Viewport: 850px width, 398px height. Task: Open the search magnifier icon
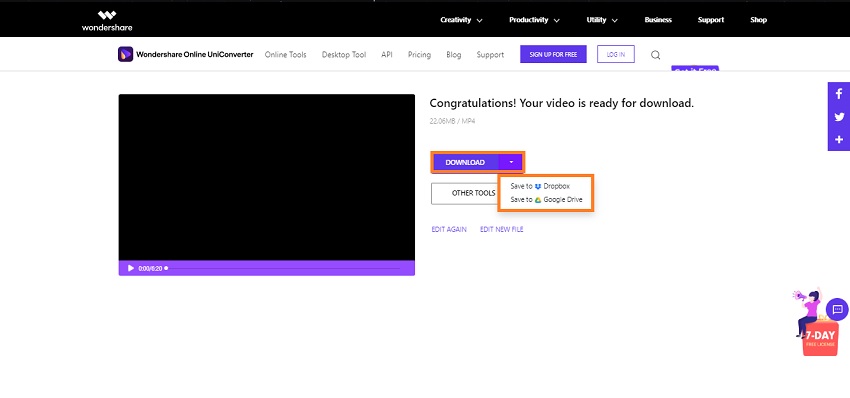point(655,55)
